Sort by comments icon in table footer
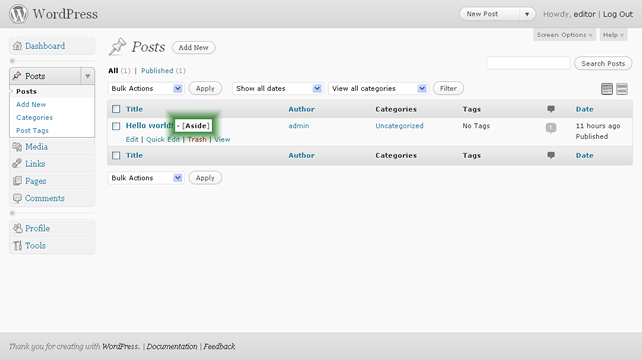The height and width of the screenshot is (360, 642). coord(551,155)
